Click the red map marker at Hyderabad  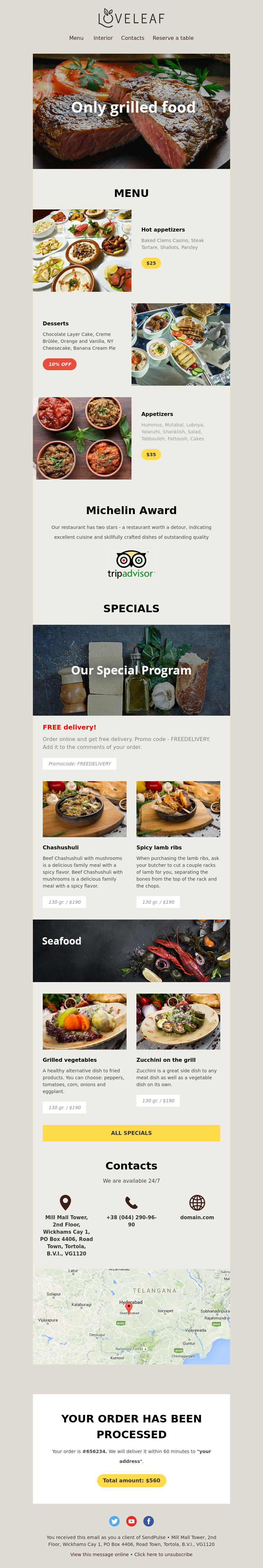(x=129, y=1307)
